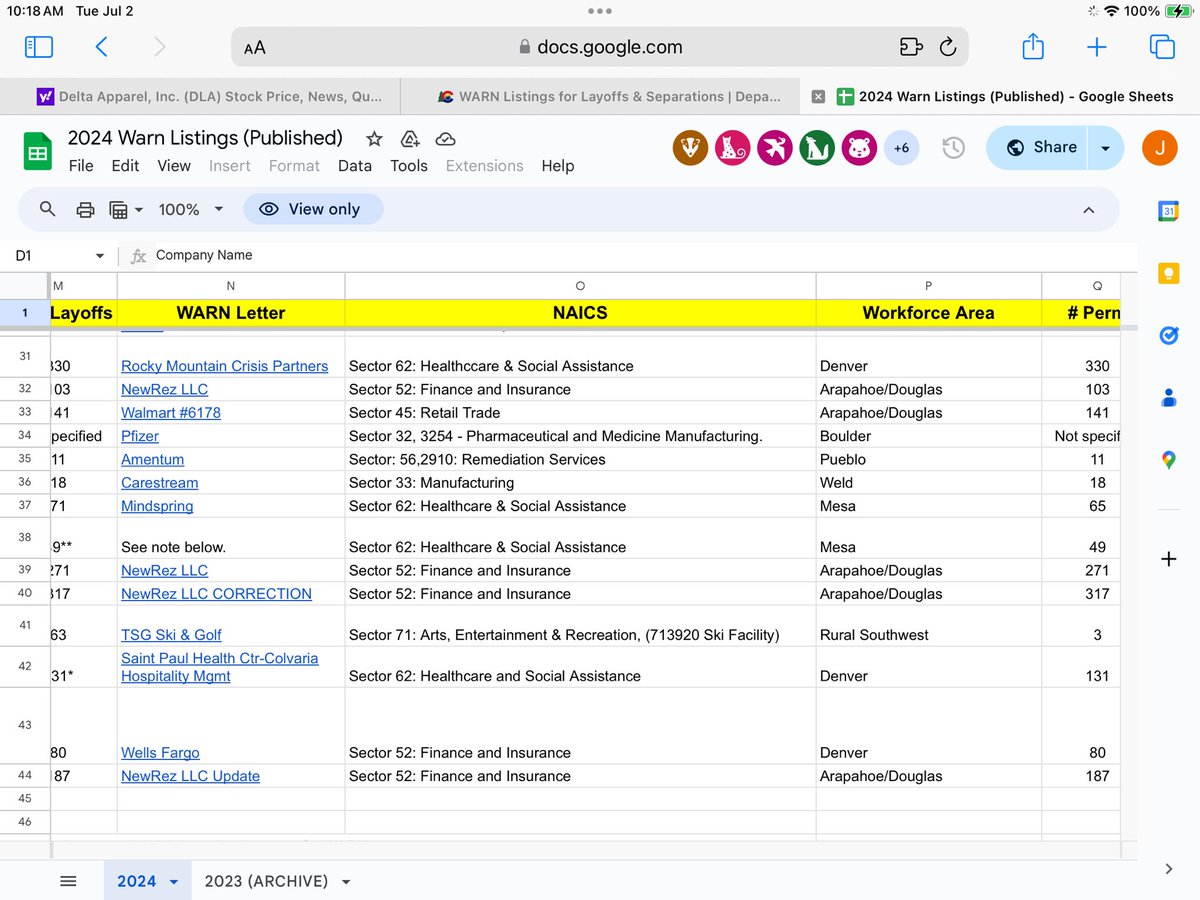Open the Carestream WARN letter link

[159, 483]
